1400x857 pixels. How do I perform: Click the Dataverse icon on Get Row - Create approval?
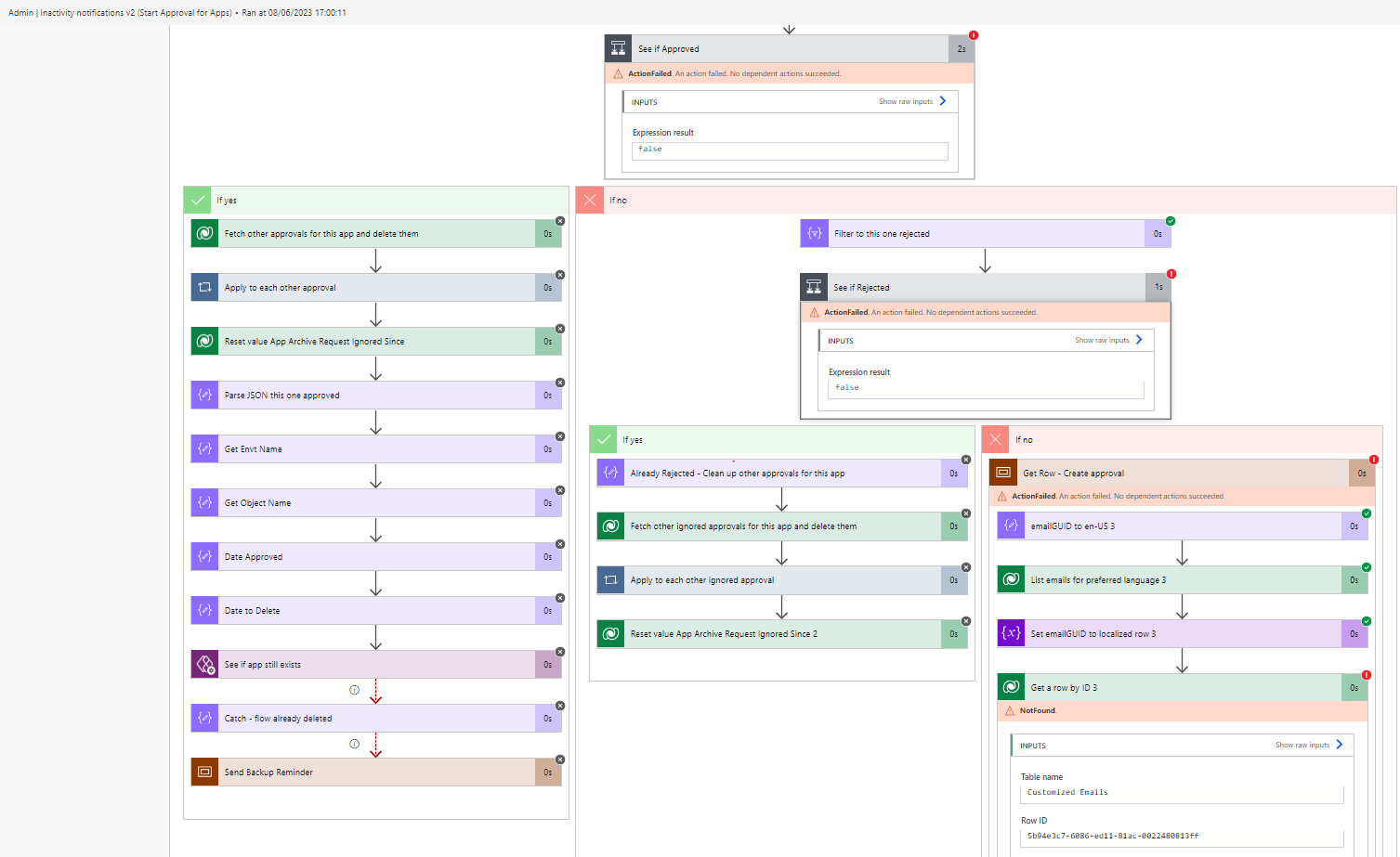1002,473
